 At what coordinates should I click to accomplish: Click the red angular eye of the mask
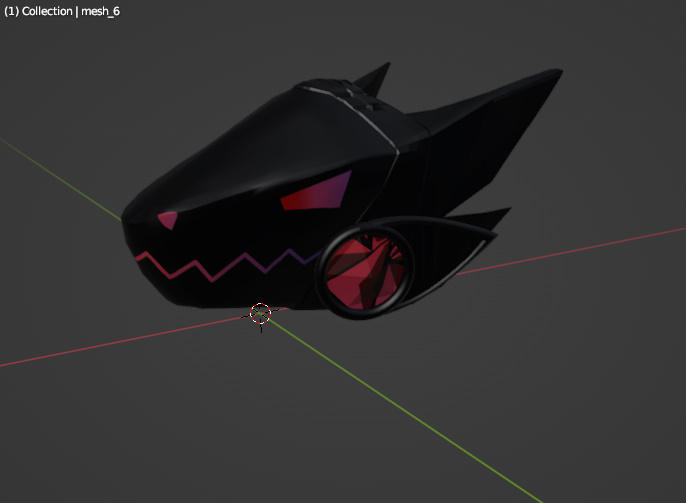click(x=316, y=192)
